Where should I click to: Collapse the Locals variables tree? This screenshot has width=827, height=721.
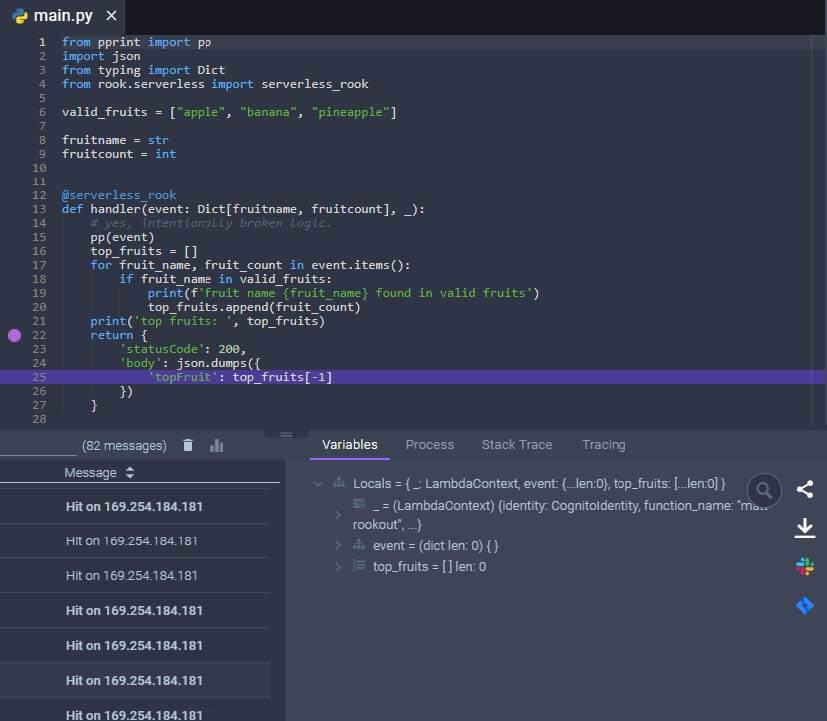(x=318, y=483)
